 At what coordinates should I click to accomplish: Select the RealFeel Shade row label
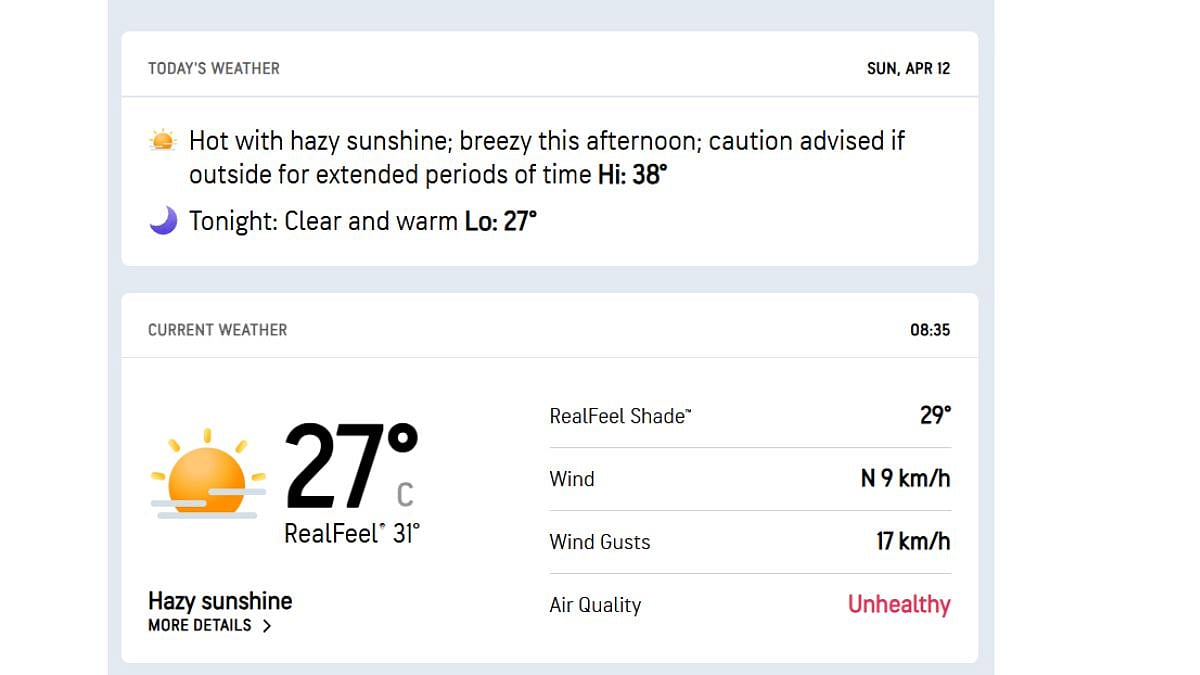coord(620,416)
